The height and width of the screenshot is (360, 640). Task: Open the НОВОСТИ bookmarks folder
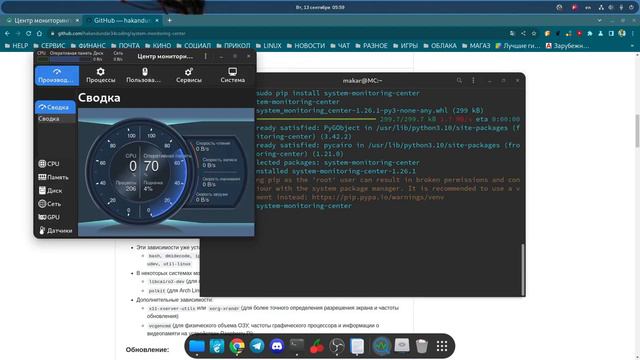pos(306,46)
